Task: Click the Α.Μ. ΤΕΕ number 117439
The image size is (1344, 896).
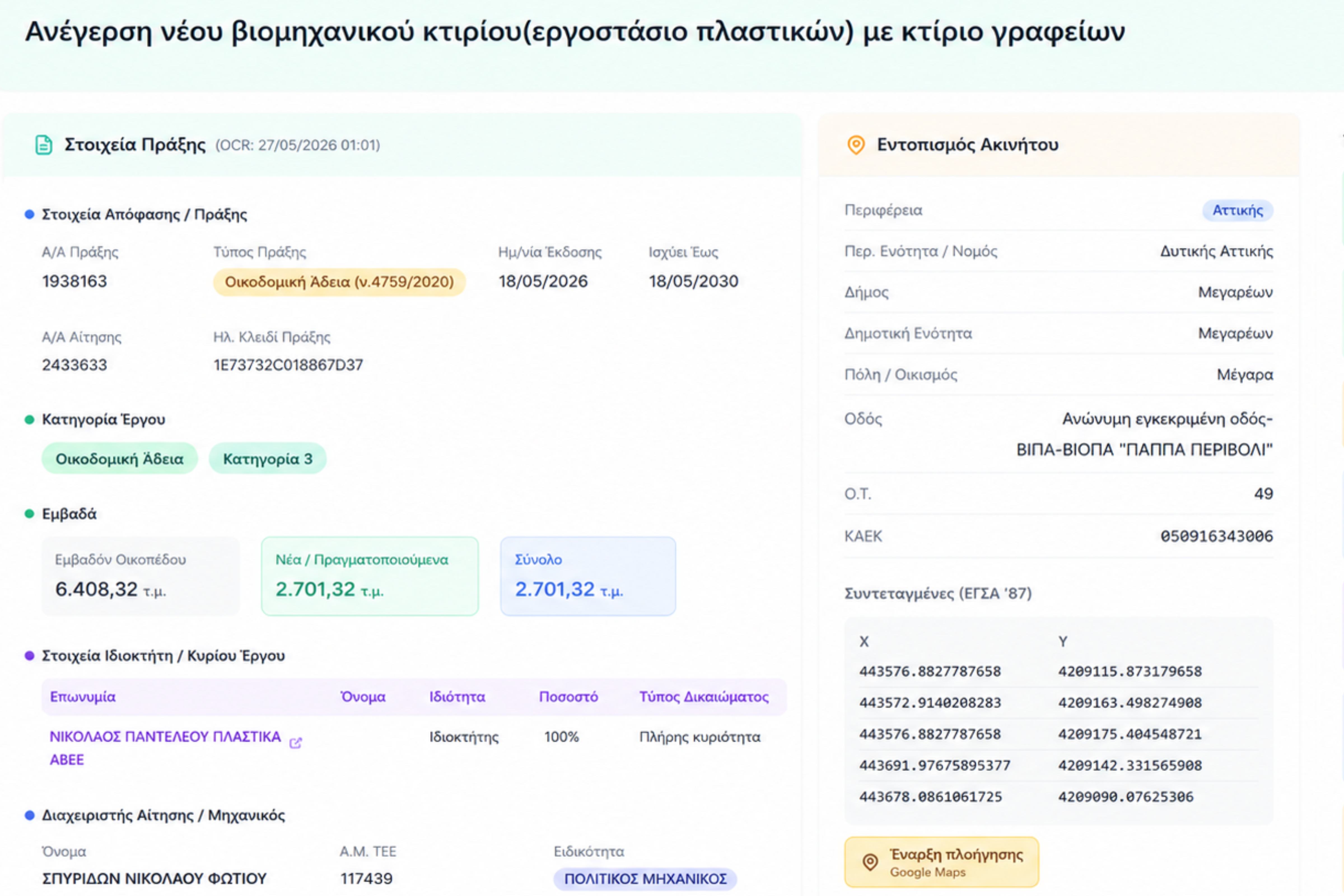Action: 366,878
